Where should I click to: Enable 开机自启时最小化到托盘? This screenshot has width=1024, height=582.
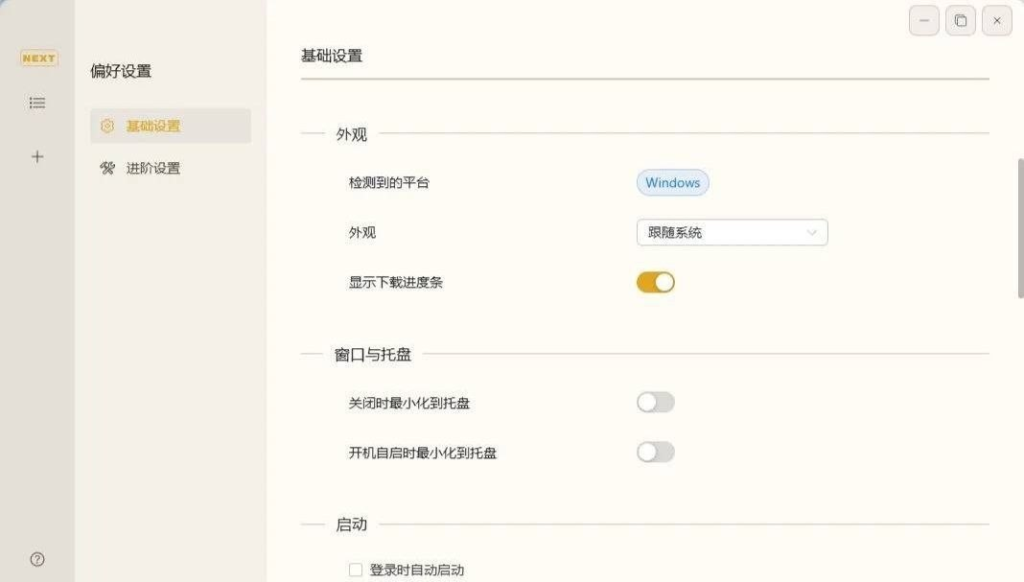coord(656,451)
